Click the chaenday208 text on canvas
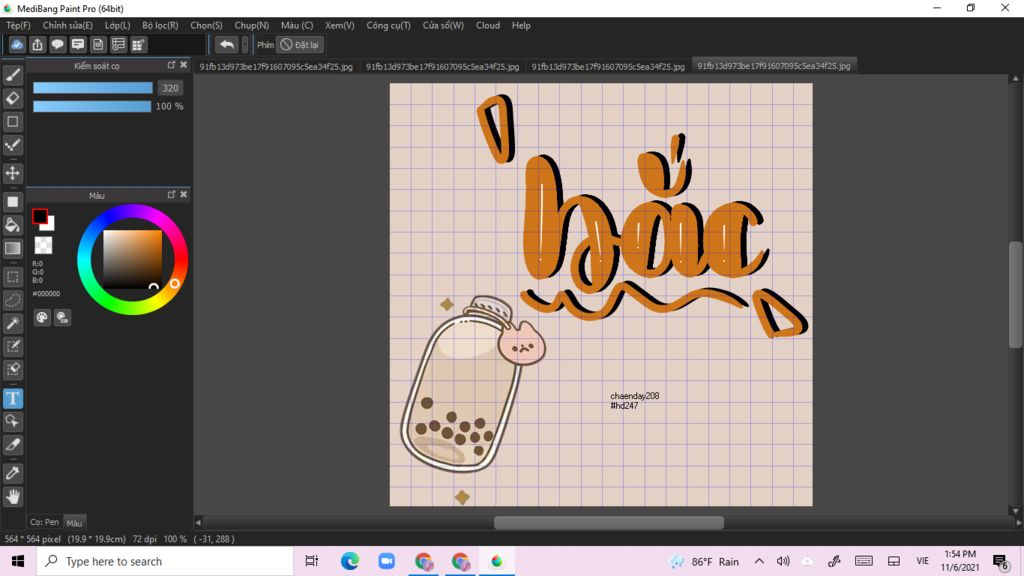 click(635, 396)
